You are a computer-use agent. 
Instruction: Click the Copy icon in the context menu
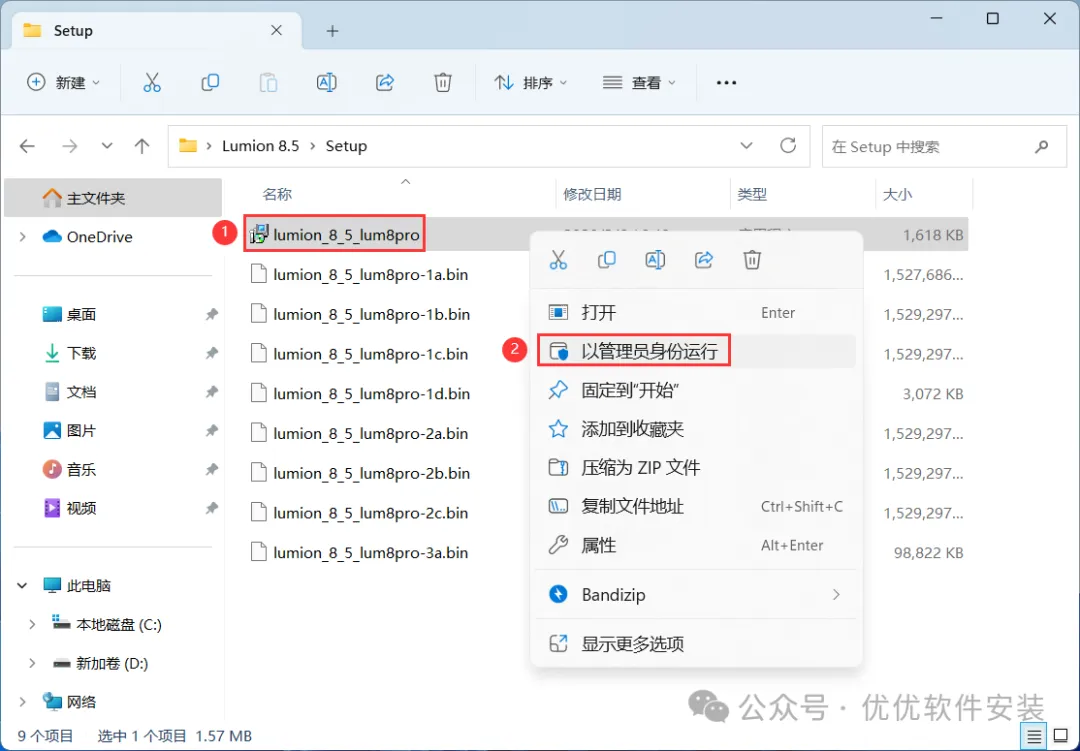[x=607, y=260]
